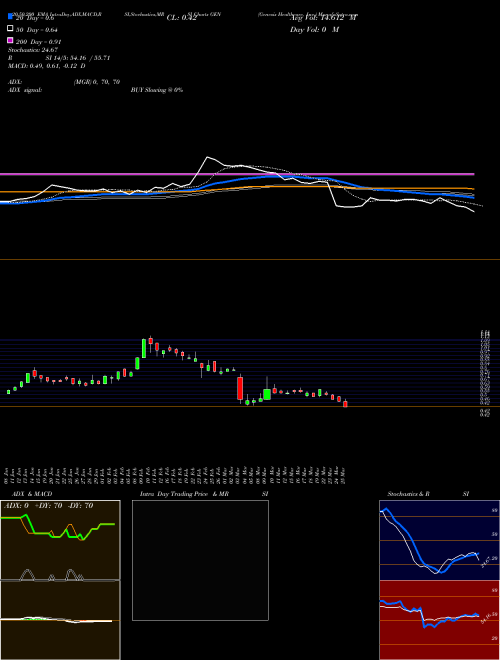
Task: Click the ADX (MGR) 0, 70, 70 line
Action: 64,82
